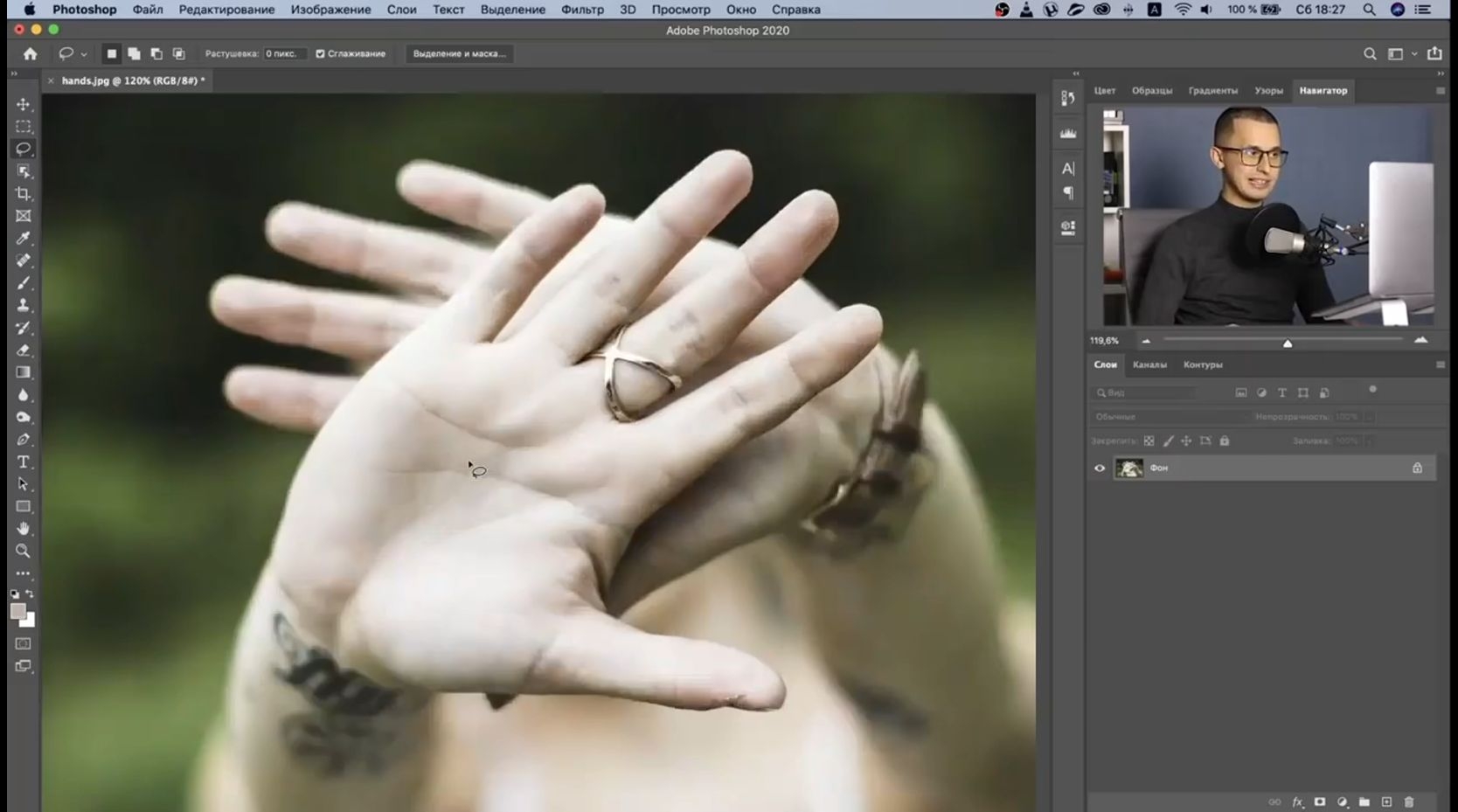1458x812 pixels.
Task: Choose Intersect with selection mode
Action: coord(178,54)
